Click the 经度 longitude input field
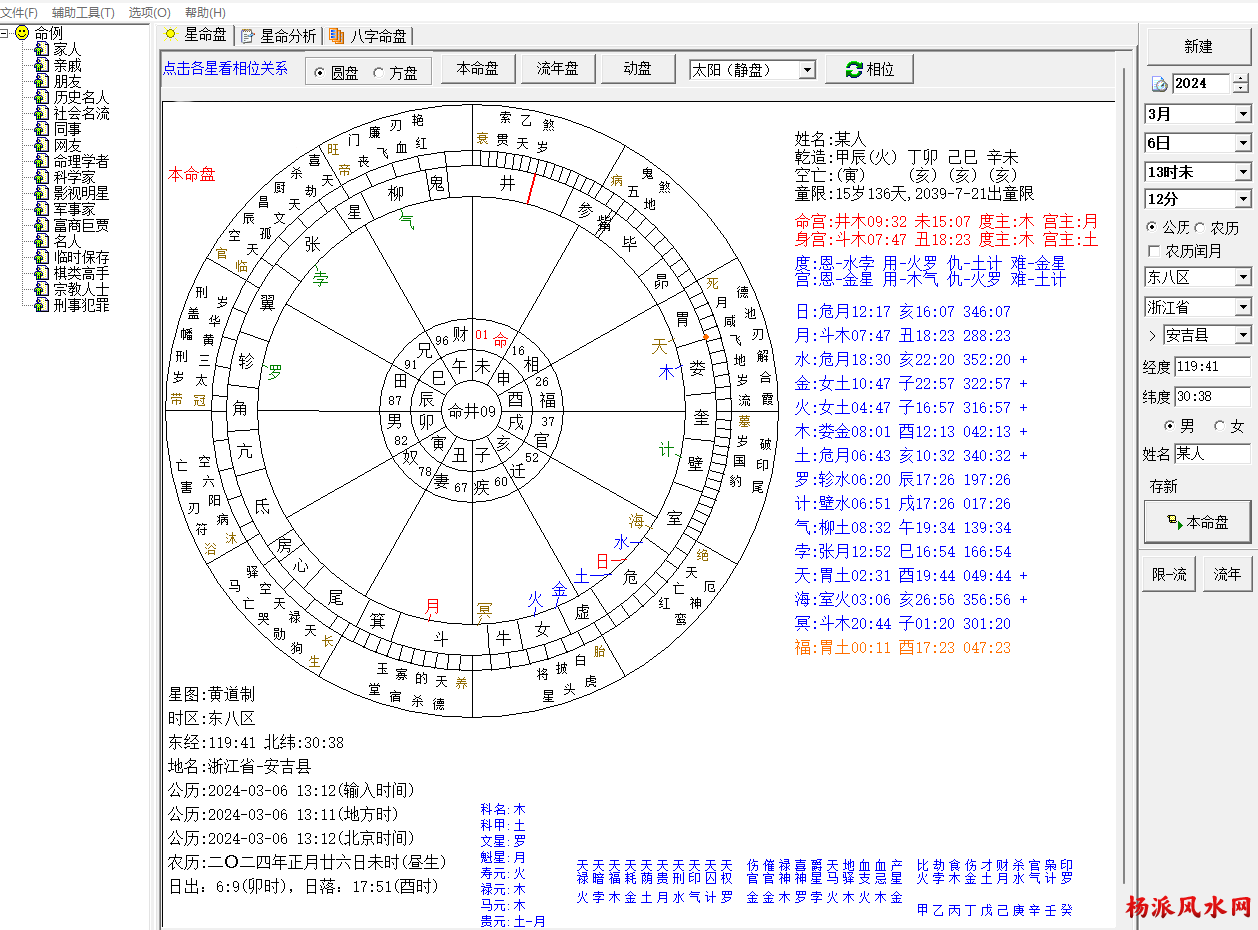This screenshot has width=1258, height=930. (1211, 366)
